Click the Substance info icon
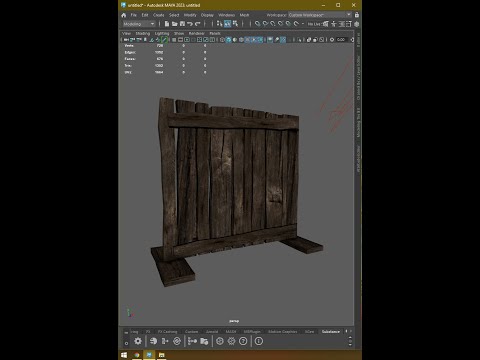The height and width of the screenshot is (360, 480). (259, 341)
